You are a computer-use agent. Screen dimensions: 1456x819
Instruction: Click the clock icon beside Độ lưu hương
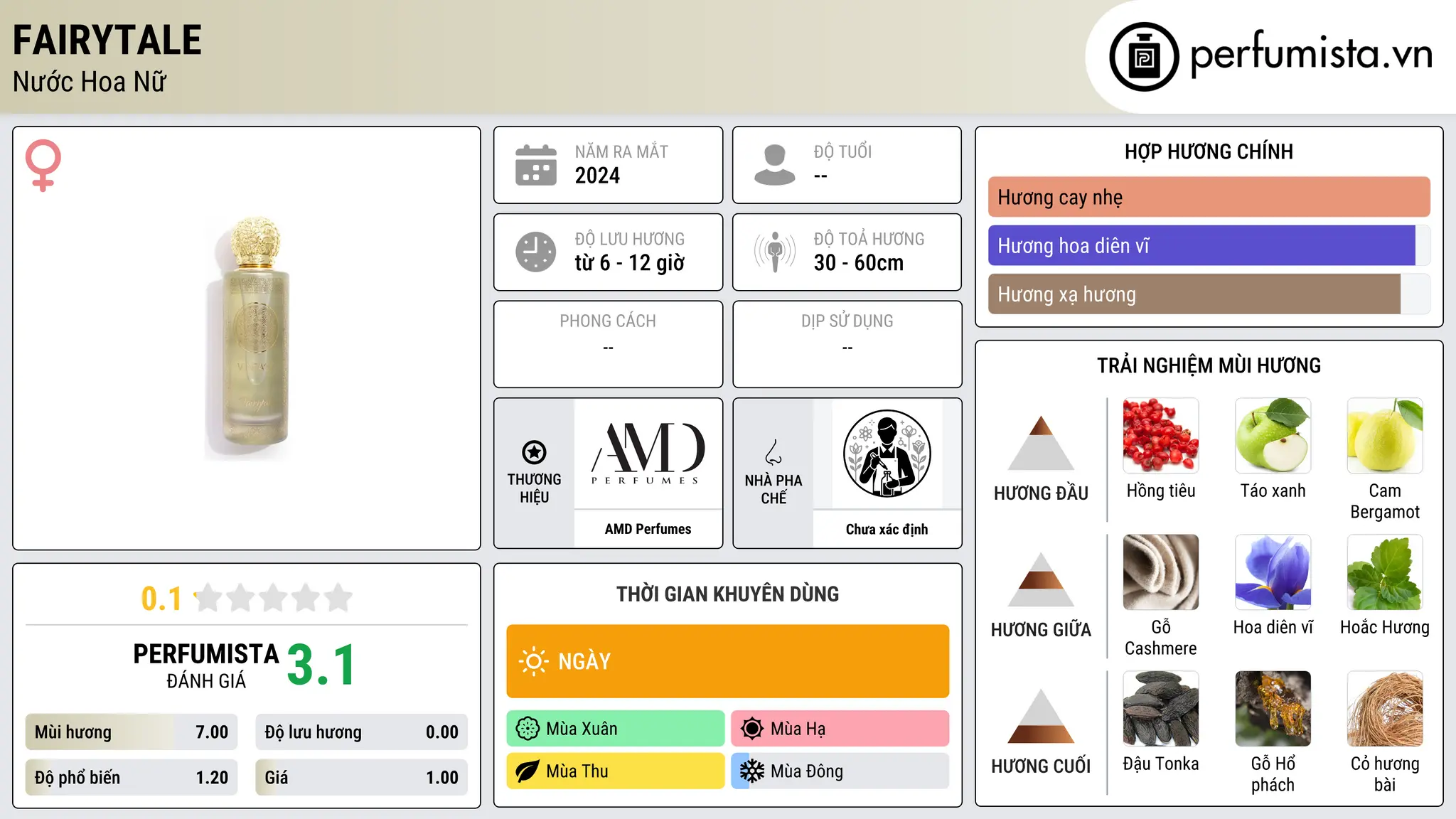coord(535,252)
